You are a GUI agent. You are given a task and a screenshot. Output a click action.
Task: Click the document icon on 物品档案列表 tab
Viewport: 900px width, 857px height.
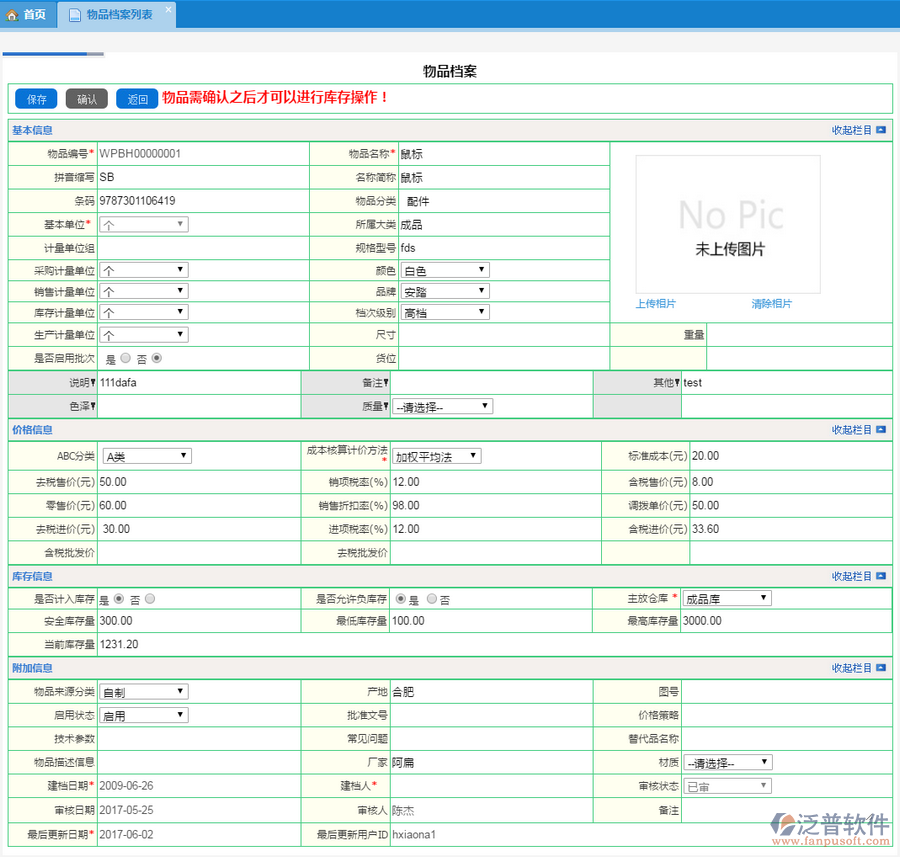[75, 14]
